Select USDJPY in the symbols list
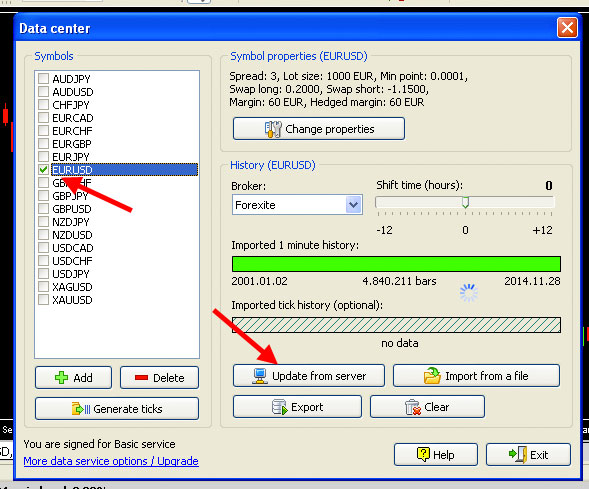 (x=71, y=274)
